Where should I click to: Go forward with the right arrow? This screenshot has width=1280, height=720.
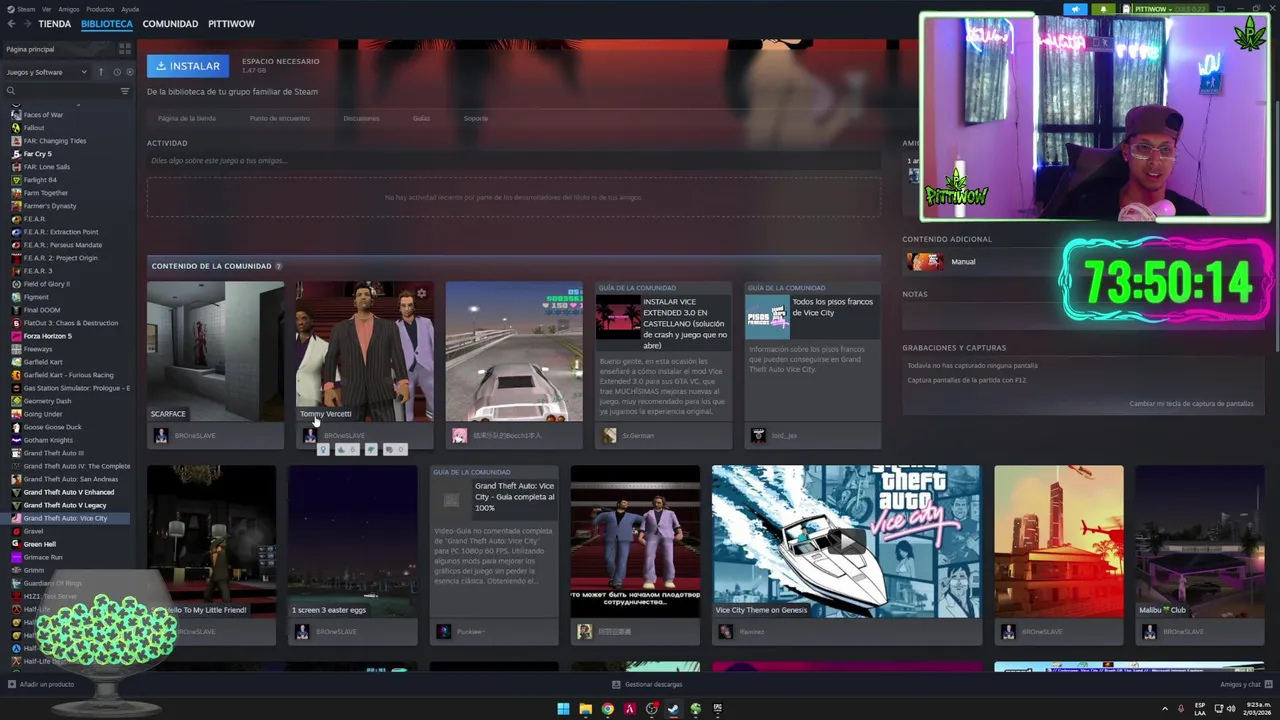[25, 23]
